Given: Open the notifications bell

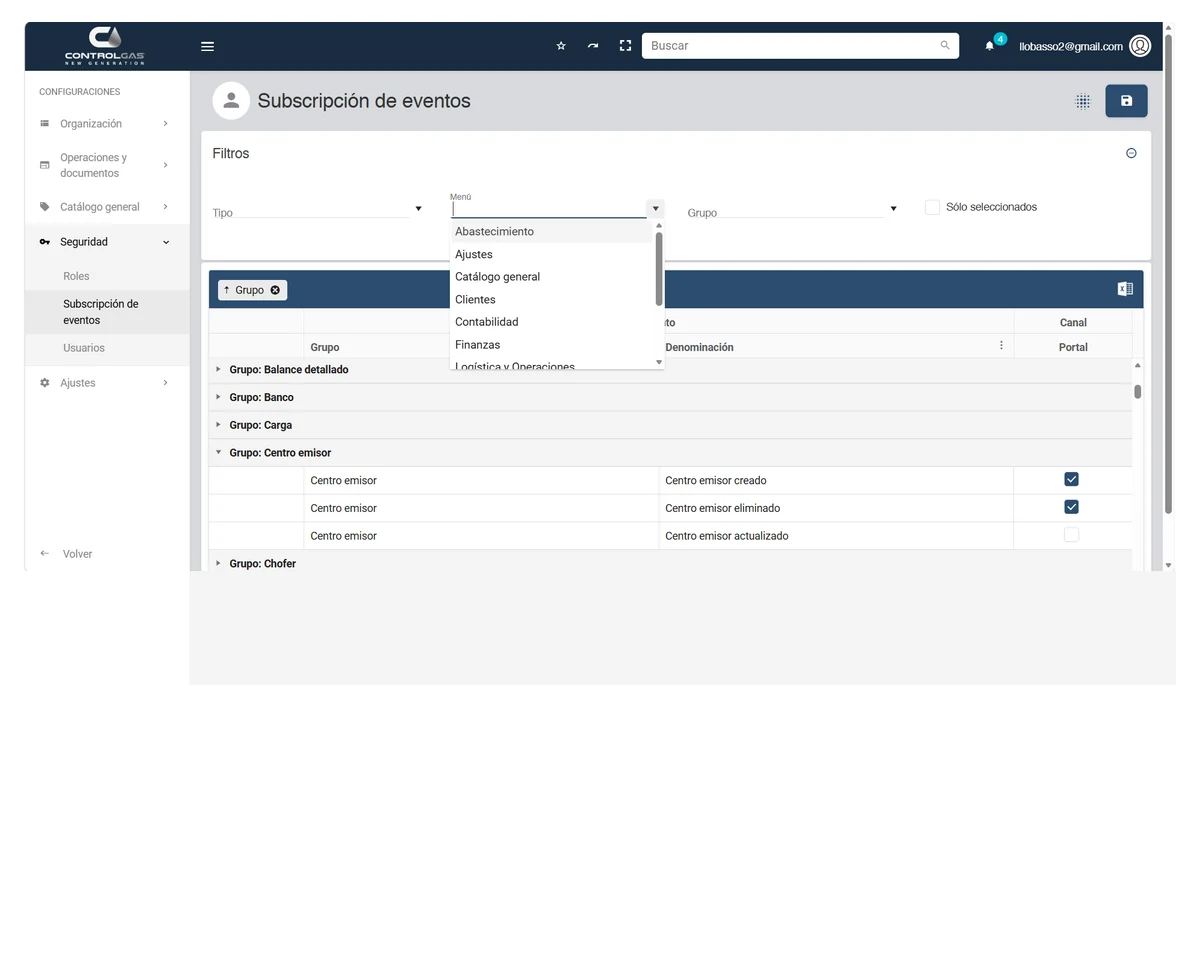Looking at the screenshot, I should tap(989, 46).
